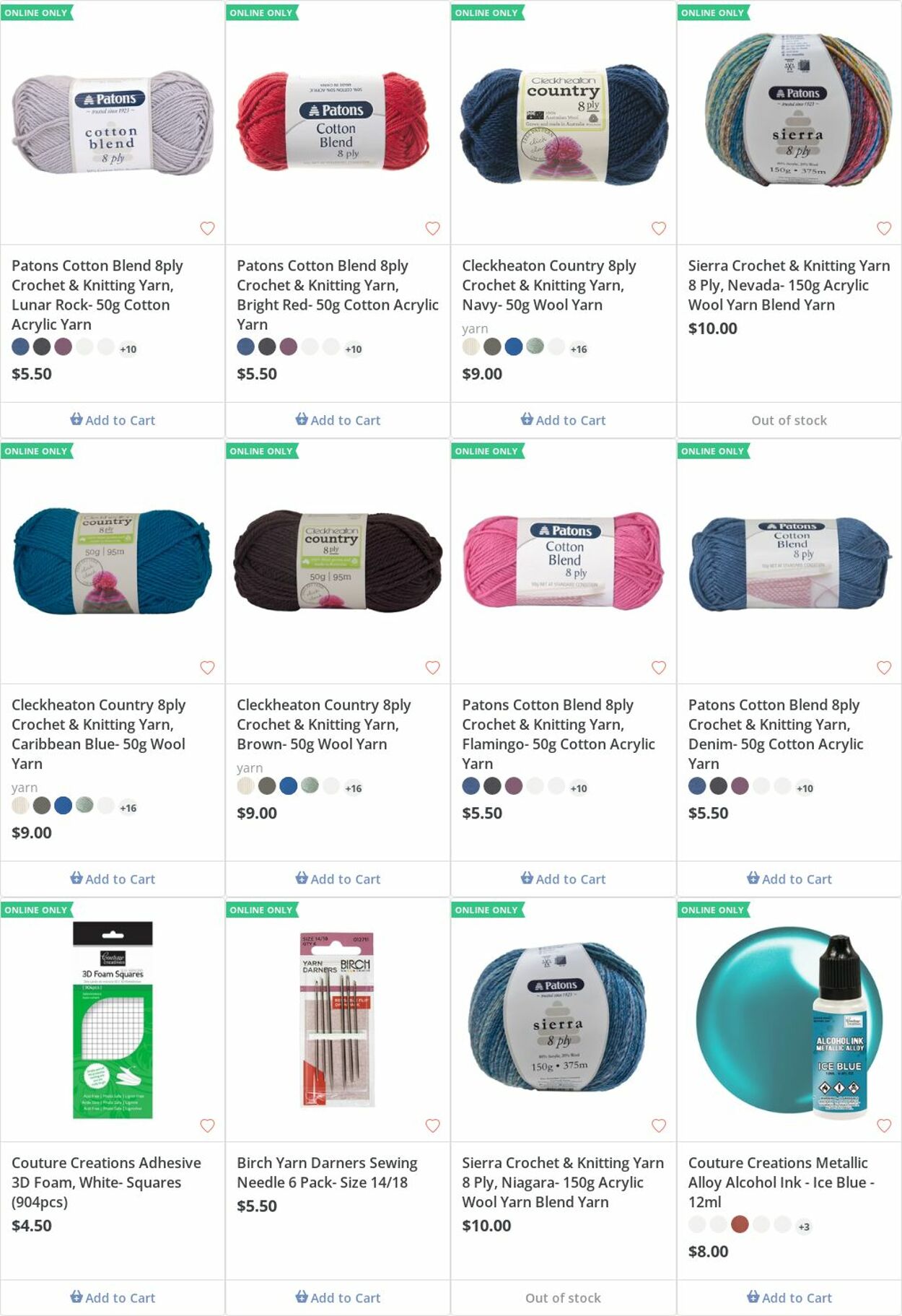Add Birch Yarn Darners to cart
Screen dimensions: 902x1316
(x=338, y=1297)
